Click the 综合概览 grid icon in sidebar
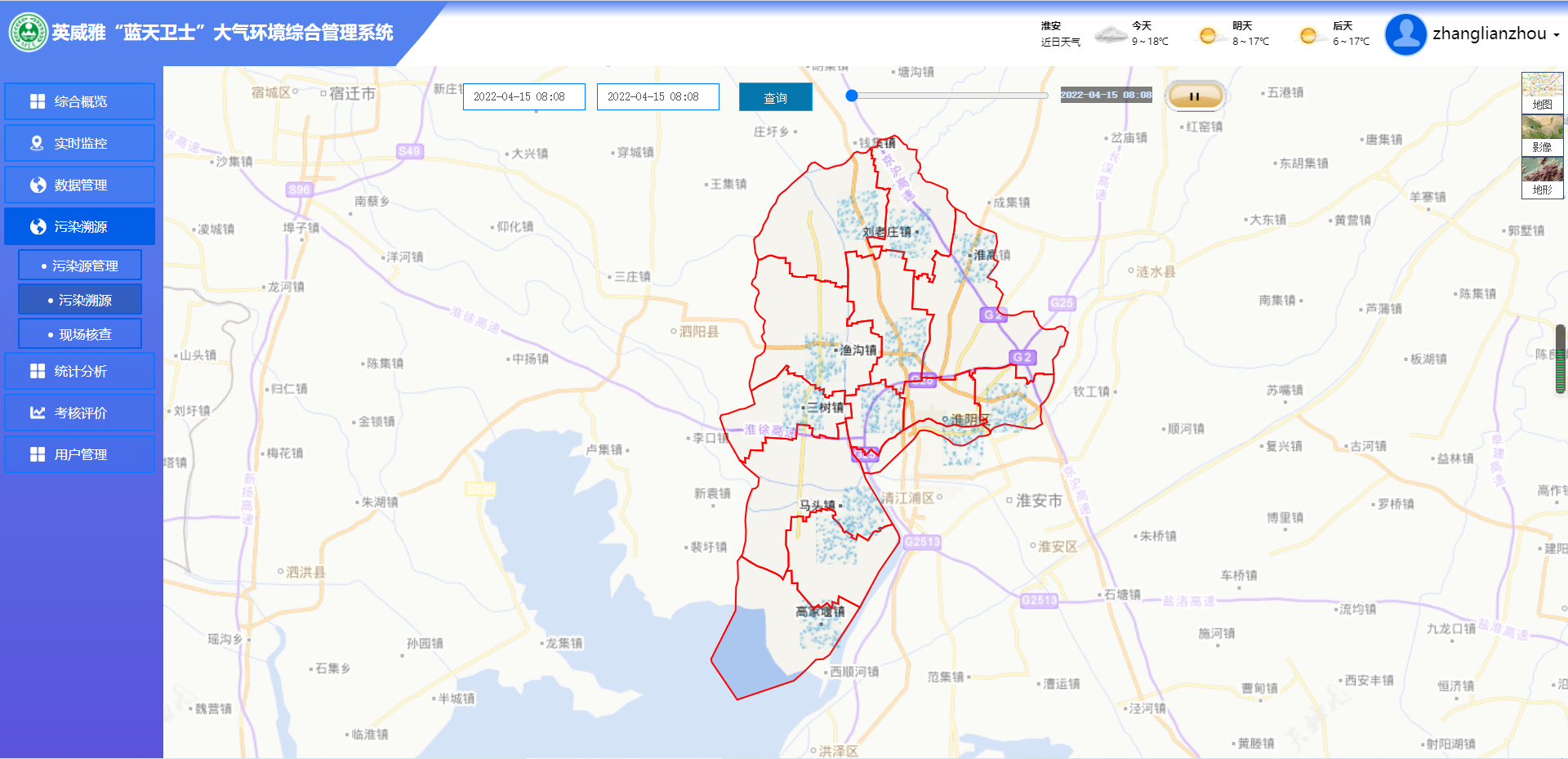The image size is (1568, 759). click(x=38, y=101)
